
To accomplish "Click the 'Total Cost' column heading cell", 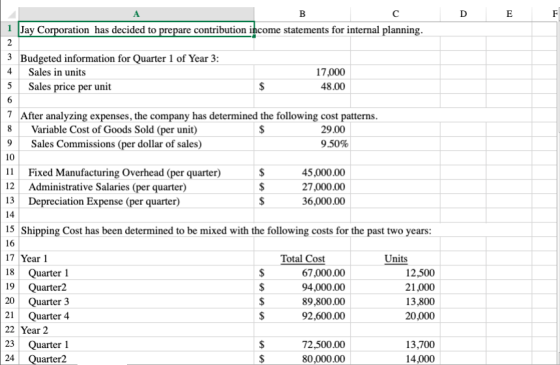I will 302,258.
